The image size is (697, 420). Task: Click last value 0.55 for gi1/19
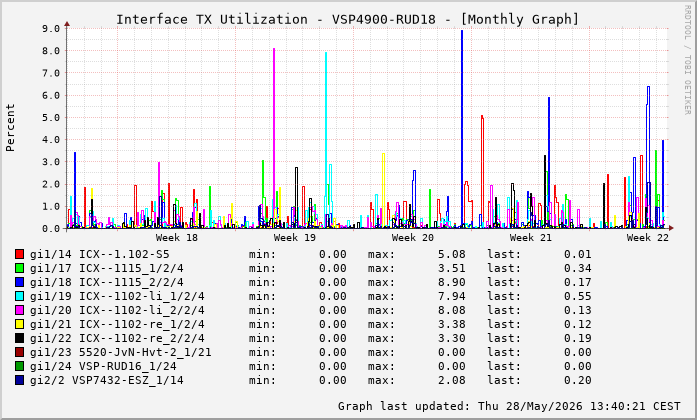578,296
